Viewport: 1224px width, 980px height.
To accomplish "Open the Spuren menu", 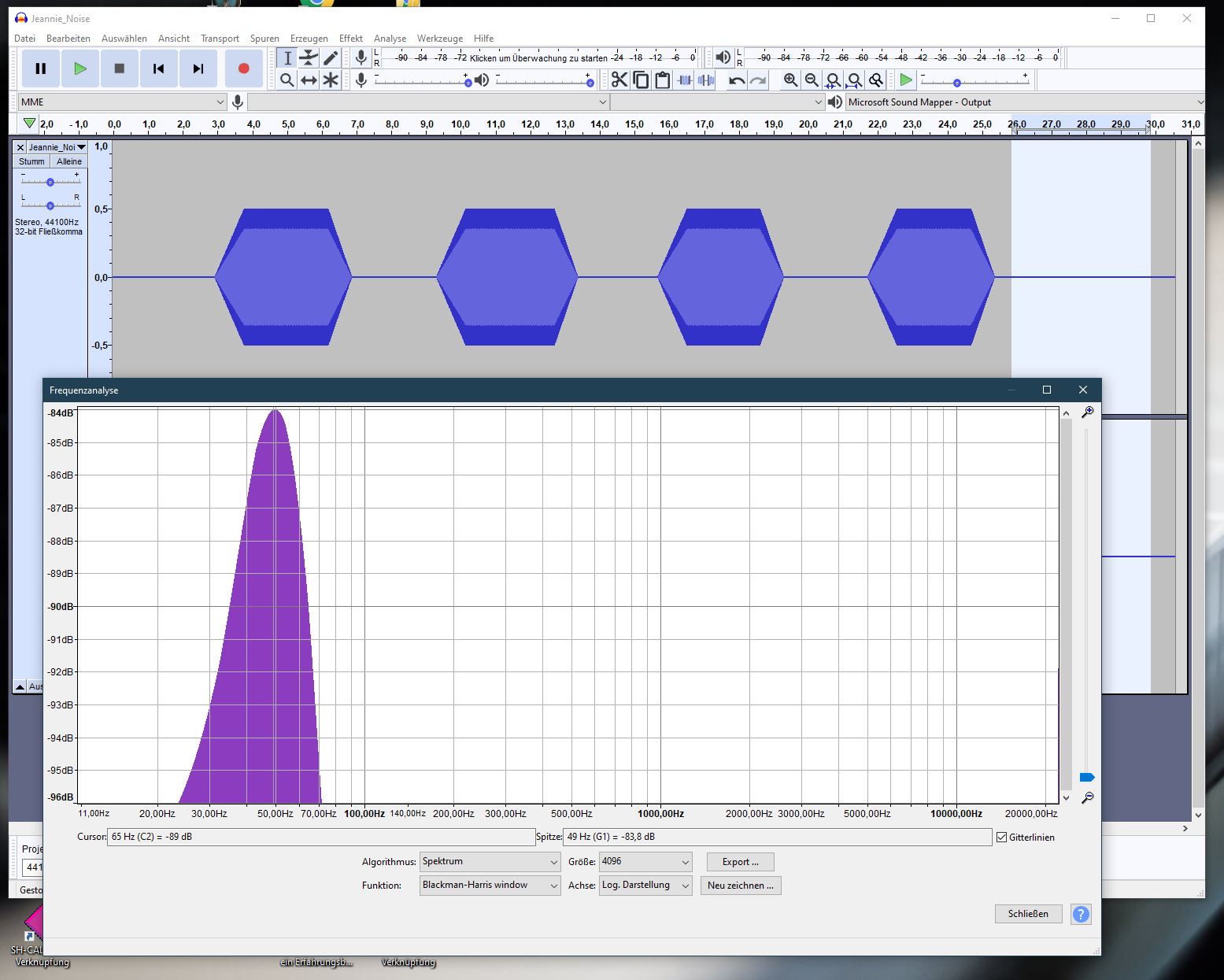I will tap(264, 38).
